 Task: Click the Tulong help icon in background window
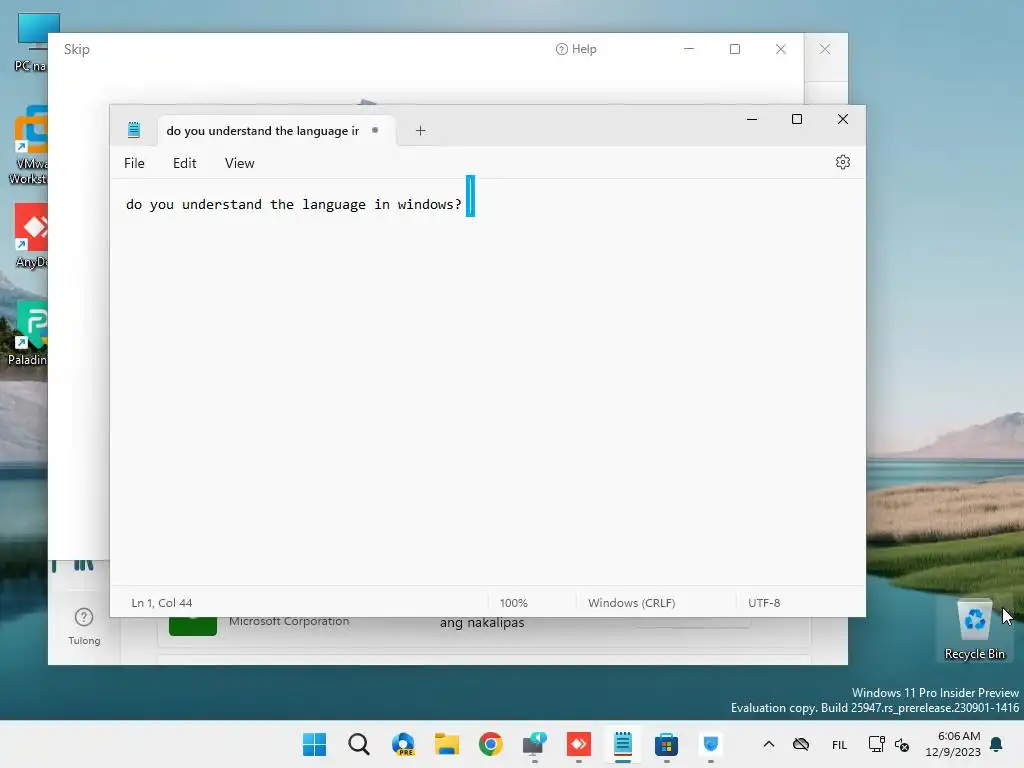click(84, 626)
